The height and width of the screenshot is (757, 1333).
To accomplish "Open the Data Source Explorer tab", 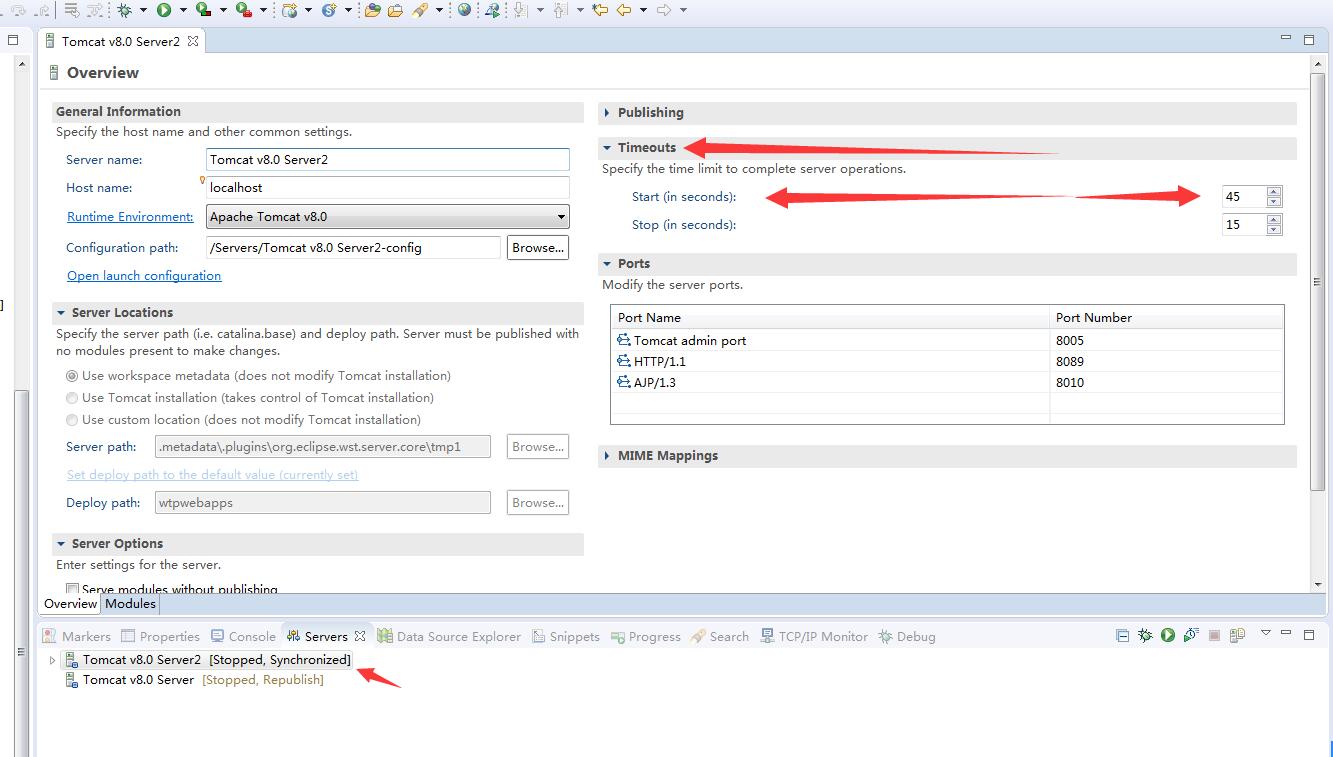I will pos(449,636).
